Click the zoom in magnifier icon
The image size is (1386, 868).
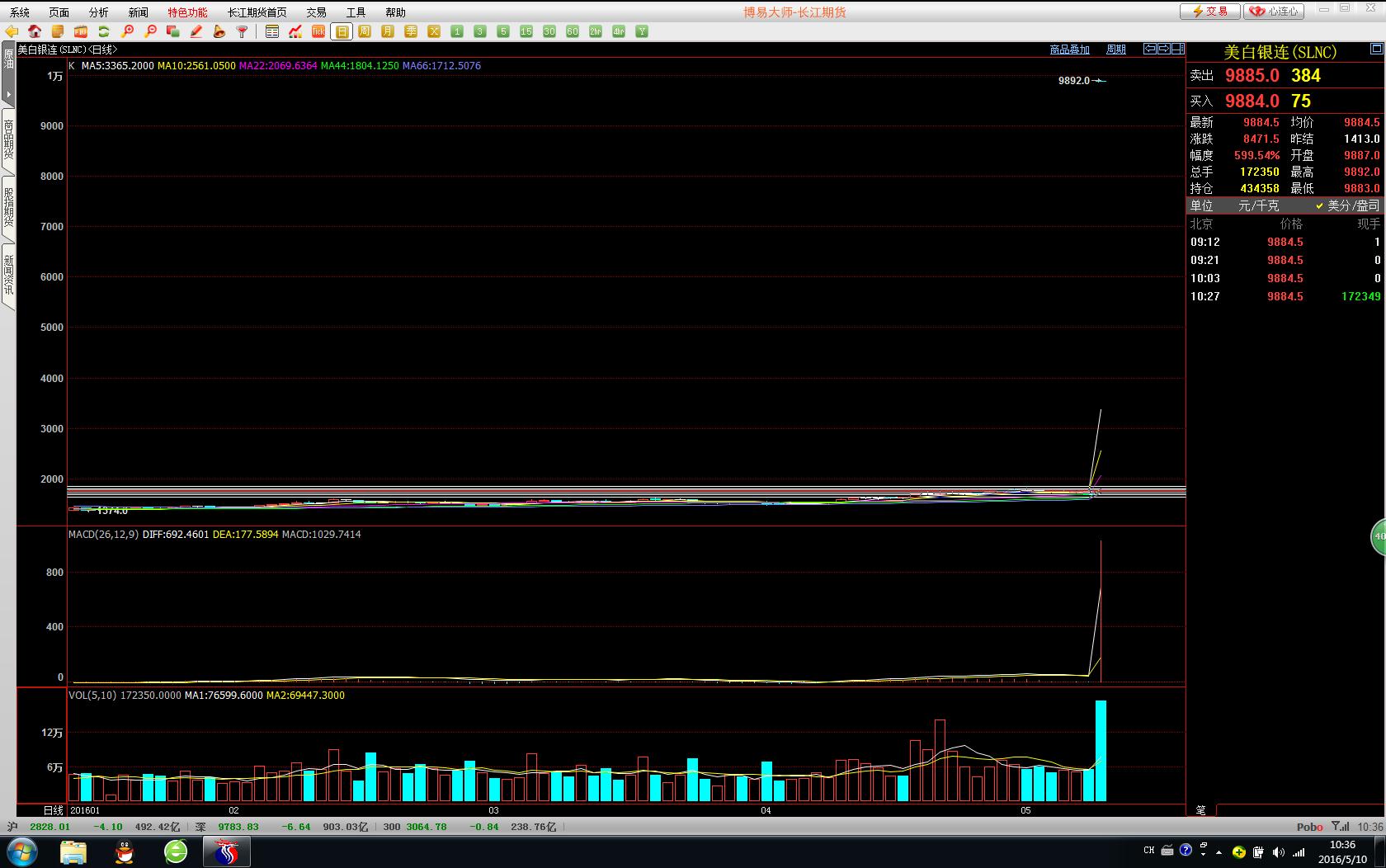pyautogui.click(x=127, y=31)
